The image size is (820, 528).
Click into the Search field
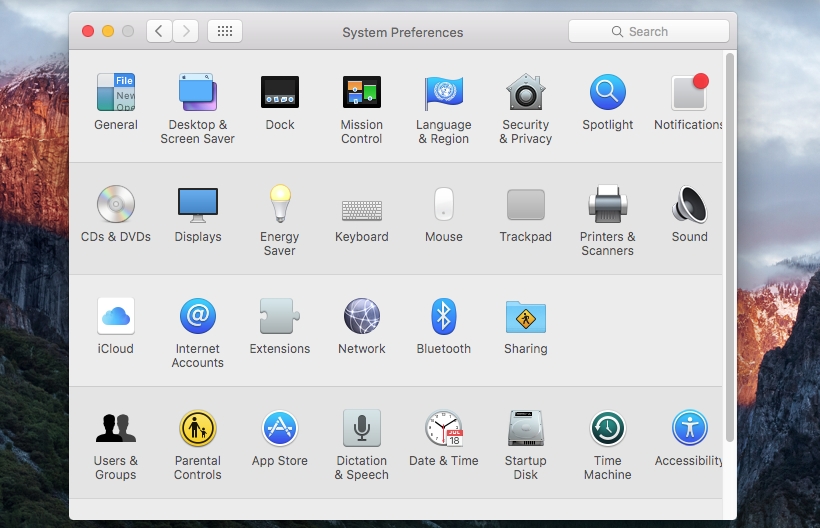[x=648, y=31]
